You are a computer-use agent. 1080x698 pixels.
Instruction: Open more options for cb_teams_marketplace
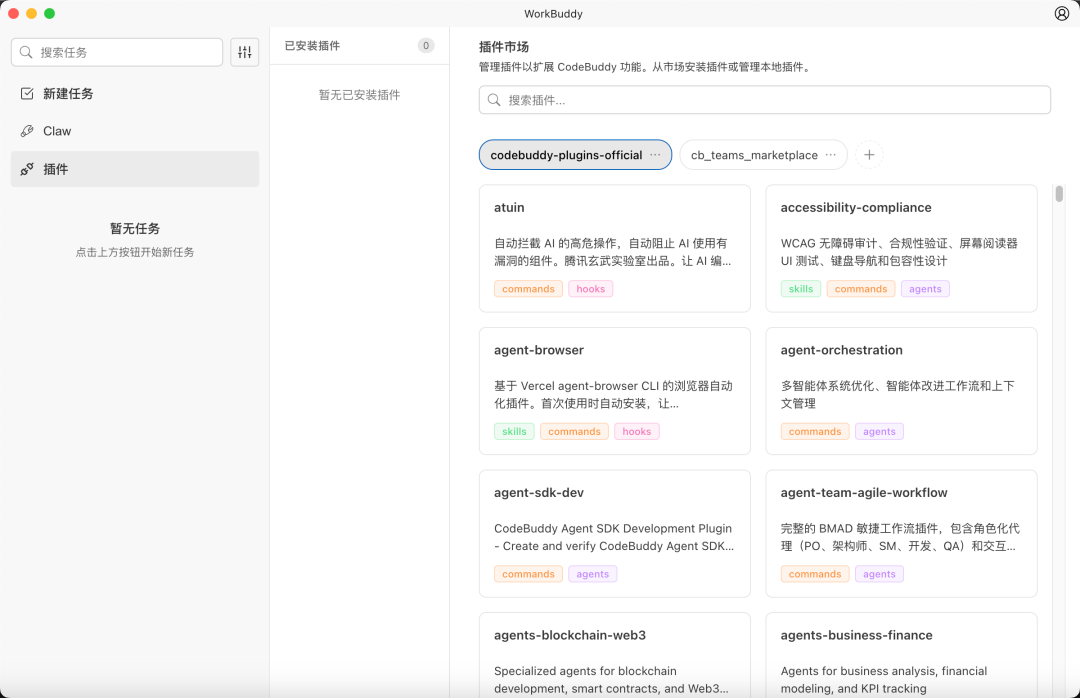831,155
